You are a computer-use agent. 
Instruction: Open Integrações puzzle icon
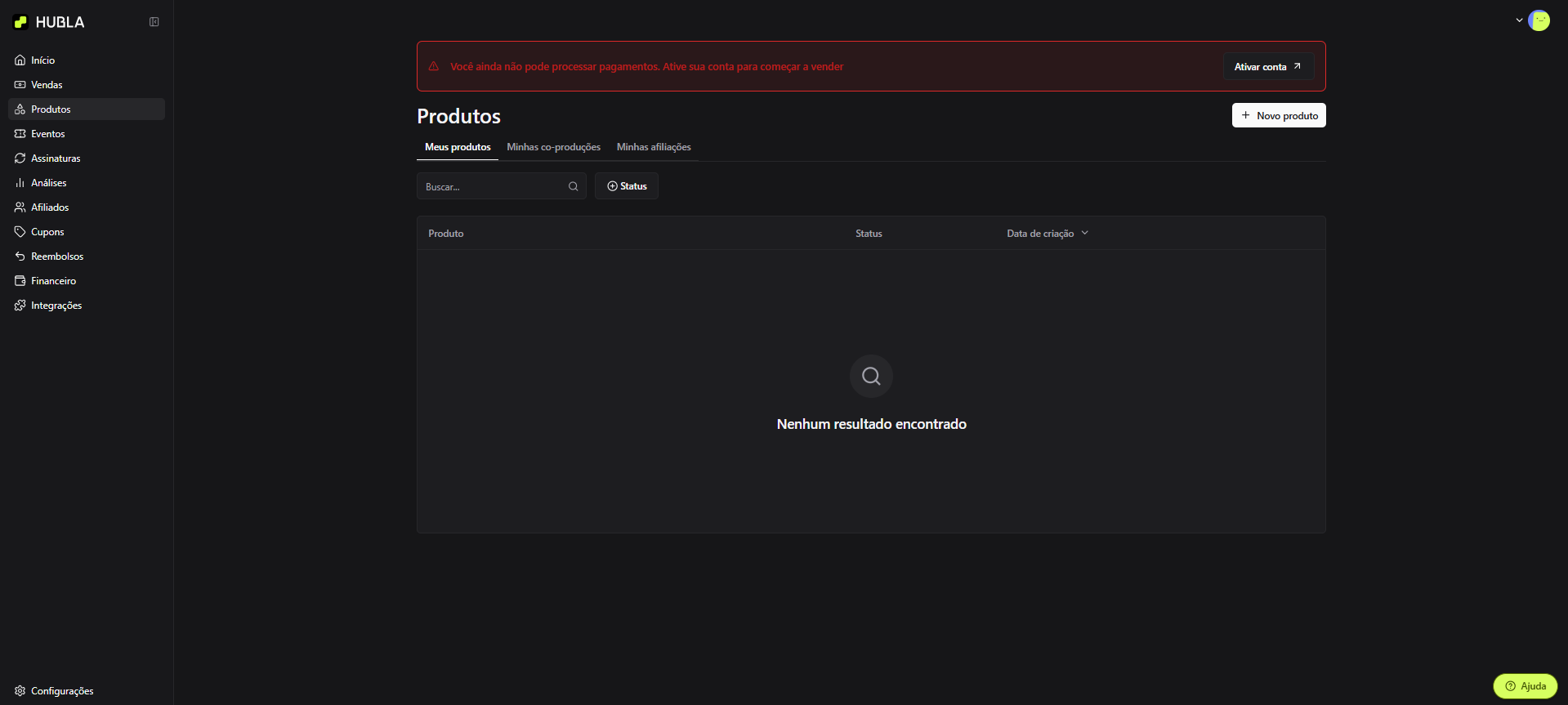tap(20, 306)
